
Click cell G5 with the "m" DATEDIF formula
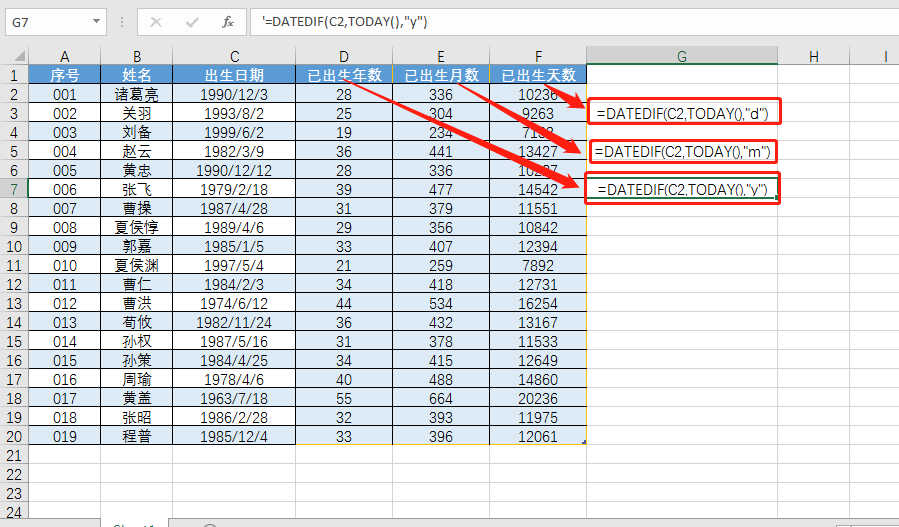click(681, 151)
